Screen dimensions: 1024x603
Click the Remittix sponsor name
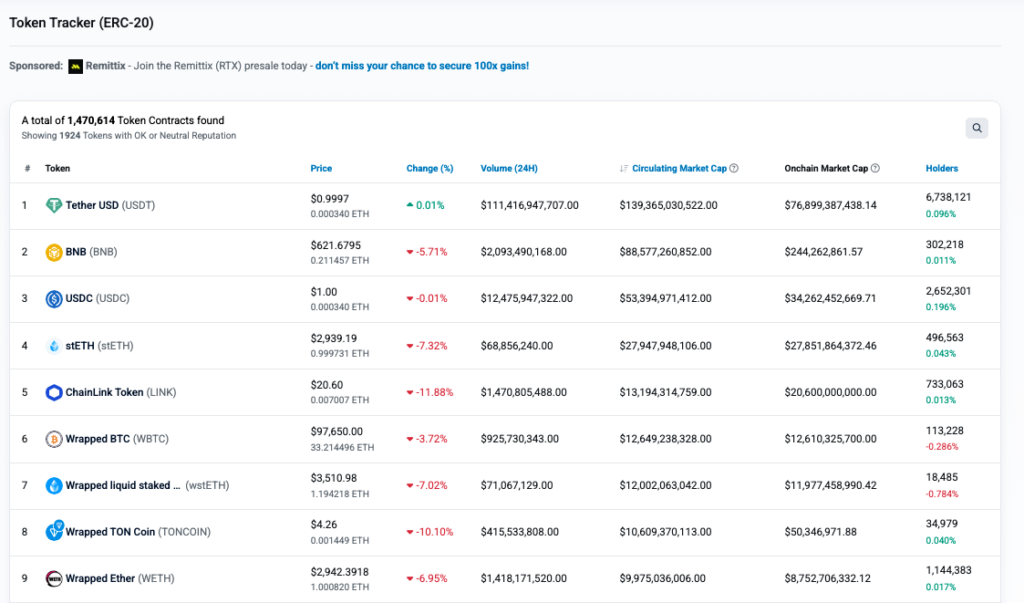coord(105,66)
